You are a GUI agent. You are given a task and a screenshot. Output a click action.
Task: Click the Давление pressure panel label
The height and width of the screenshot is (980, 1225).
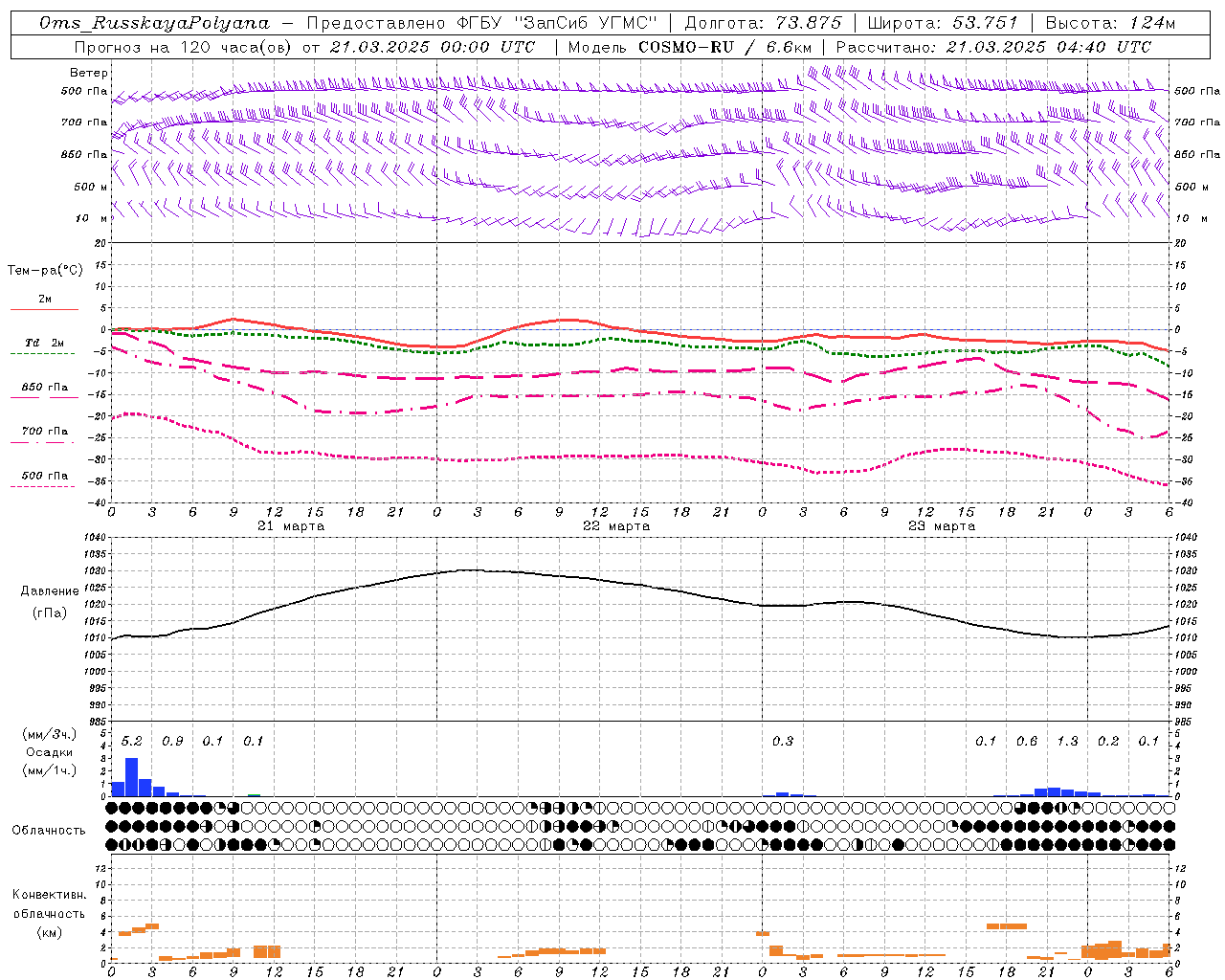point(50,591)
